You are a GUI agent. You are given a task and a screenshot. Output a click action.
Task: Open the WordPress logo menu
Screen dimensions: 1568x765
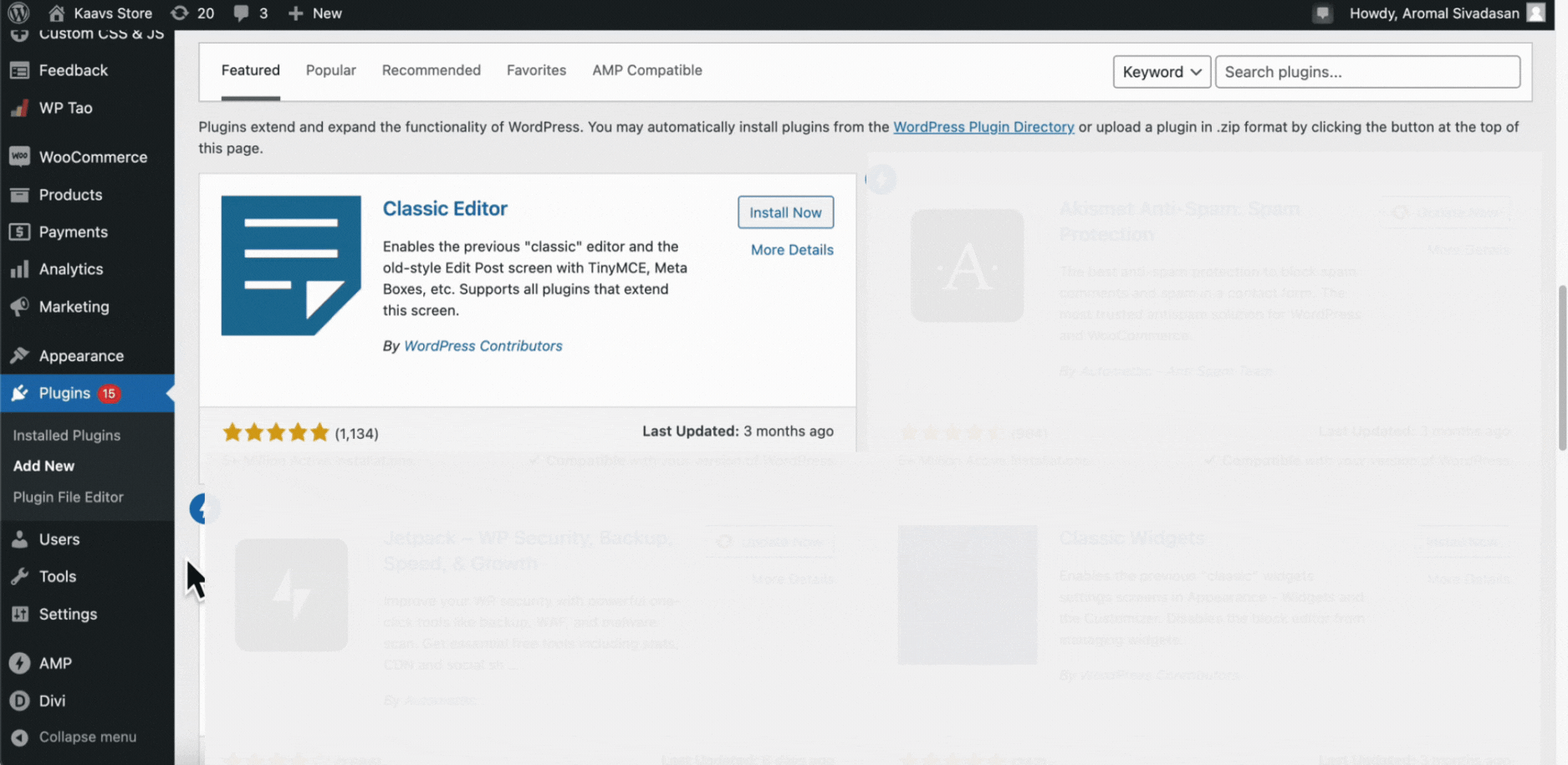[x=18, y=13]
